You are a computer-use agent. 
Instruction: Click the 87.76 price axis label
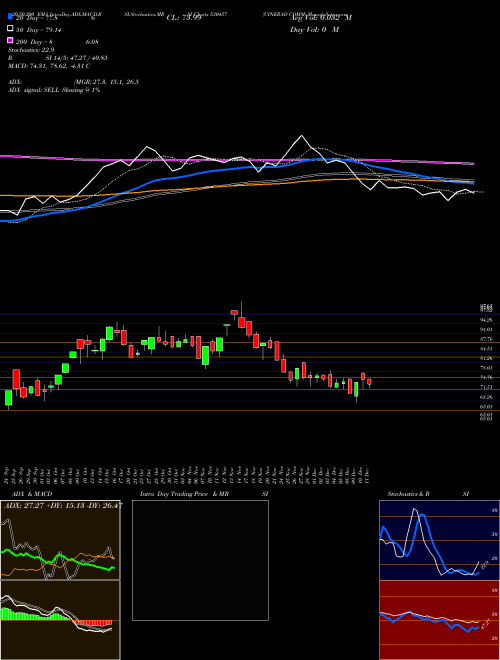[486, 339]
